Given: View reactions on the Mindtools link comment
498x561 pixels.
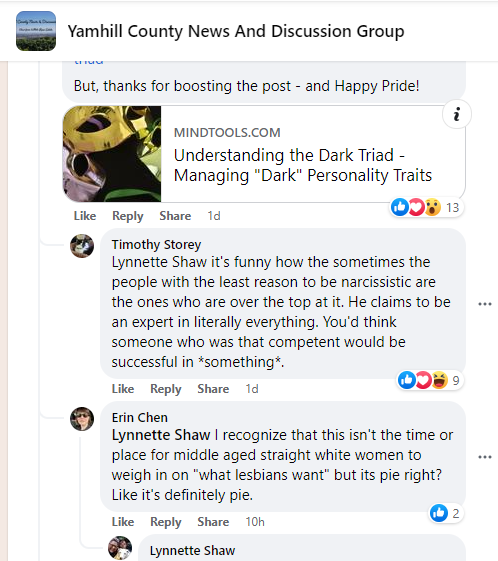Looking at the screenshot, I should pos(426,207).
